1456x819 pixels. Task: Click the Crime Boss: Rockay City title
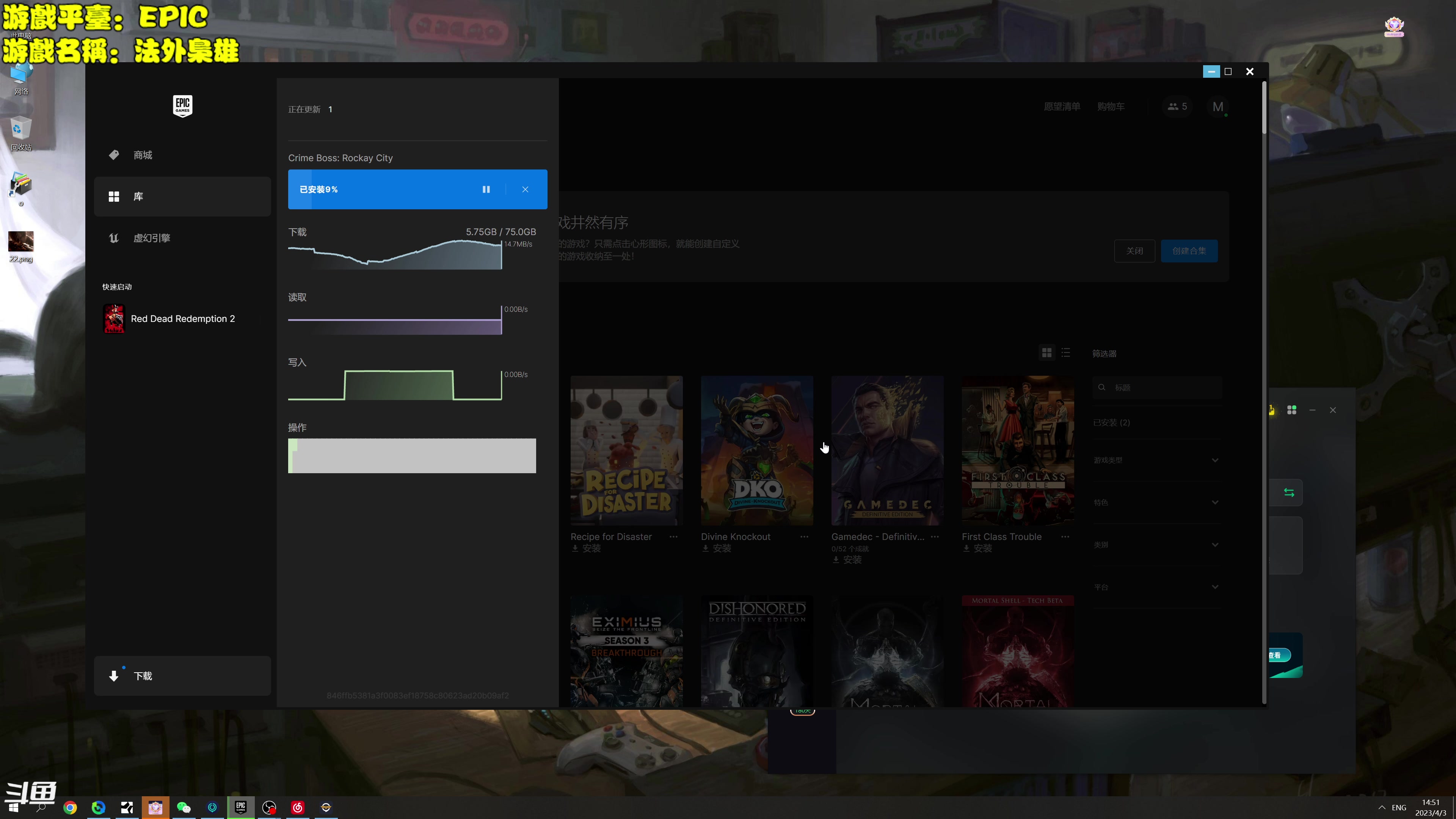point(340,158)
